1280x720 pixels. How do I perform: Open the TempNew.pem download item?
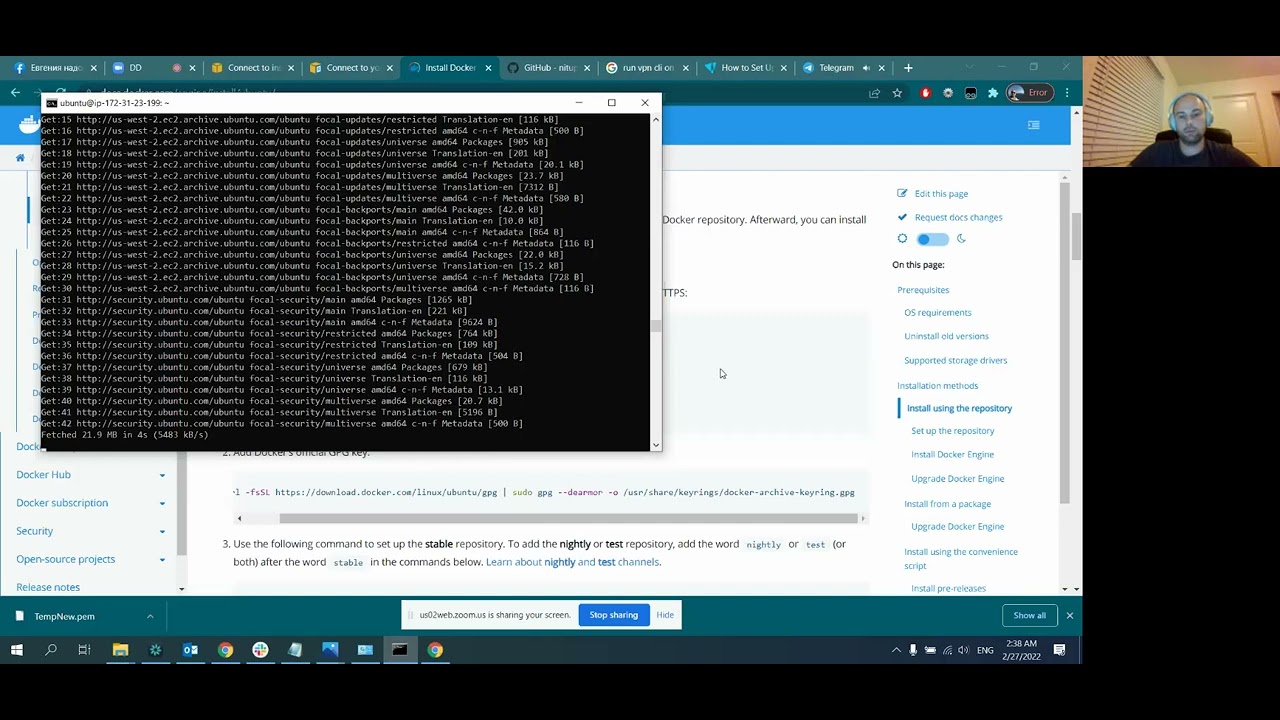[65, 616]
